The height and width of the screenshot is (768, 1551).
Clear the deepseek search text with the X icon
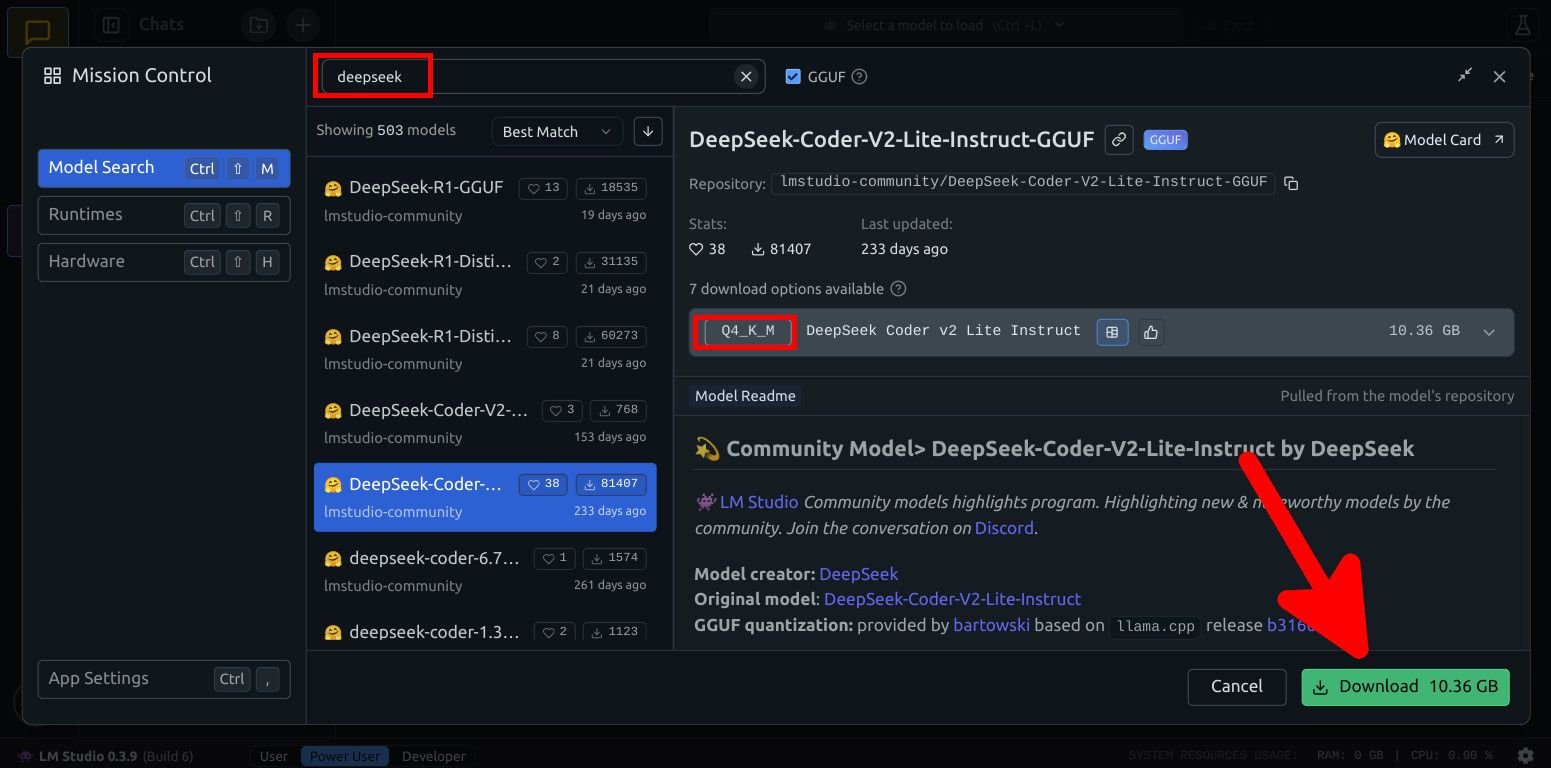tap(746, 76)
